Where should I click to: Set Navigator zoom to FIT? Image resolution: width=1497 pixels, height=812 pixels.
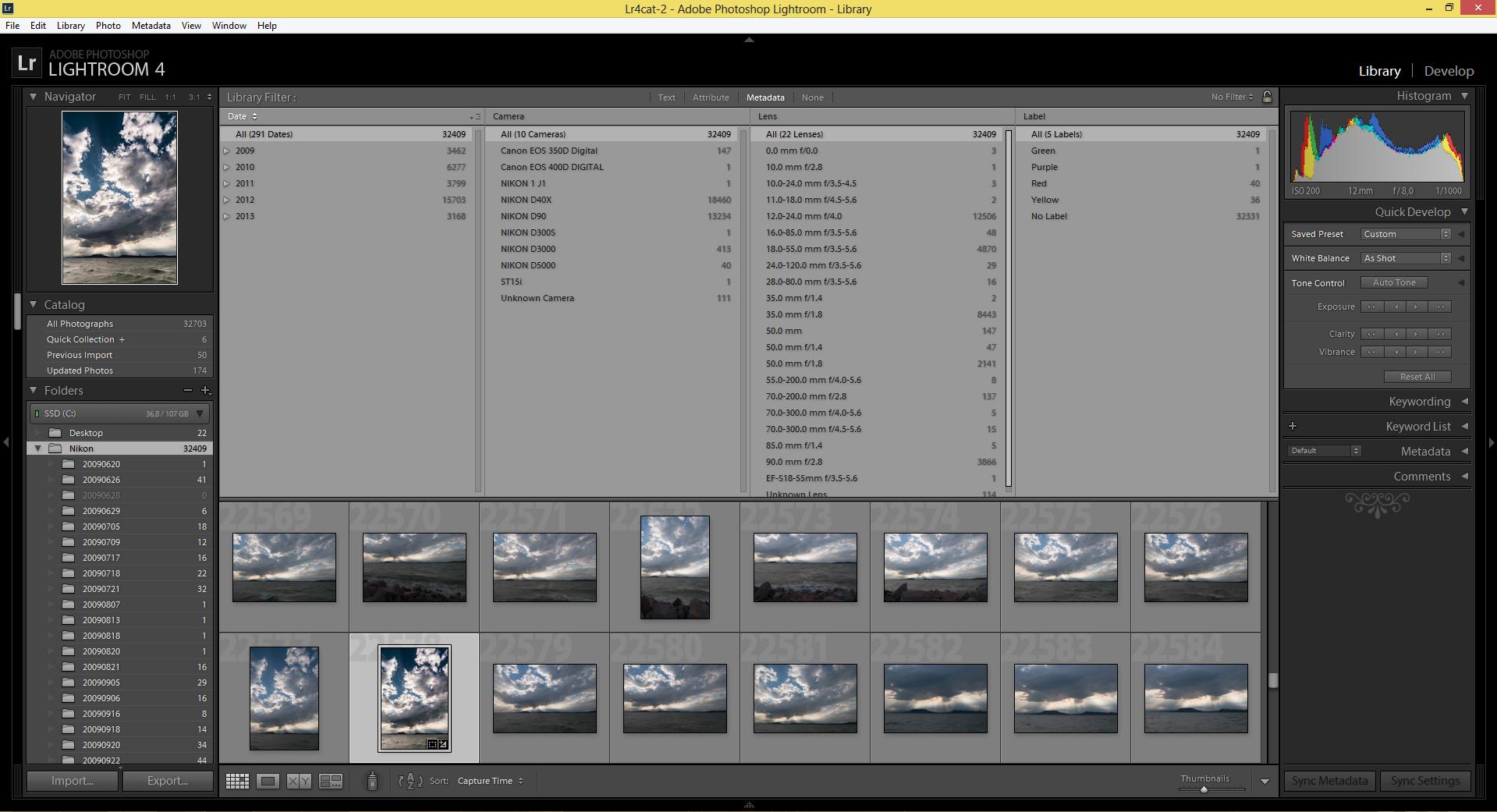(124, 97)
